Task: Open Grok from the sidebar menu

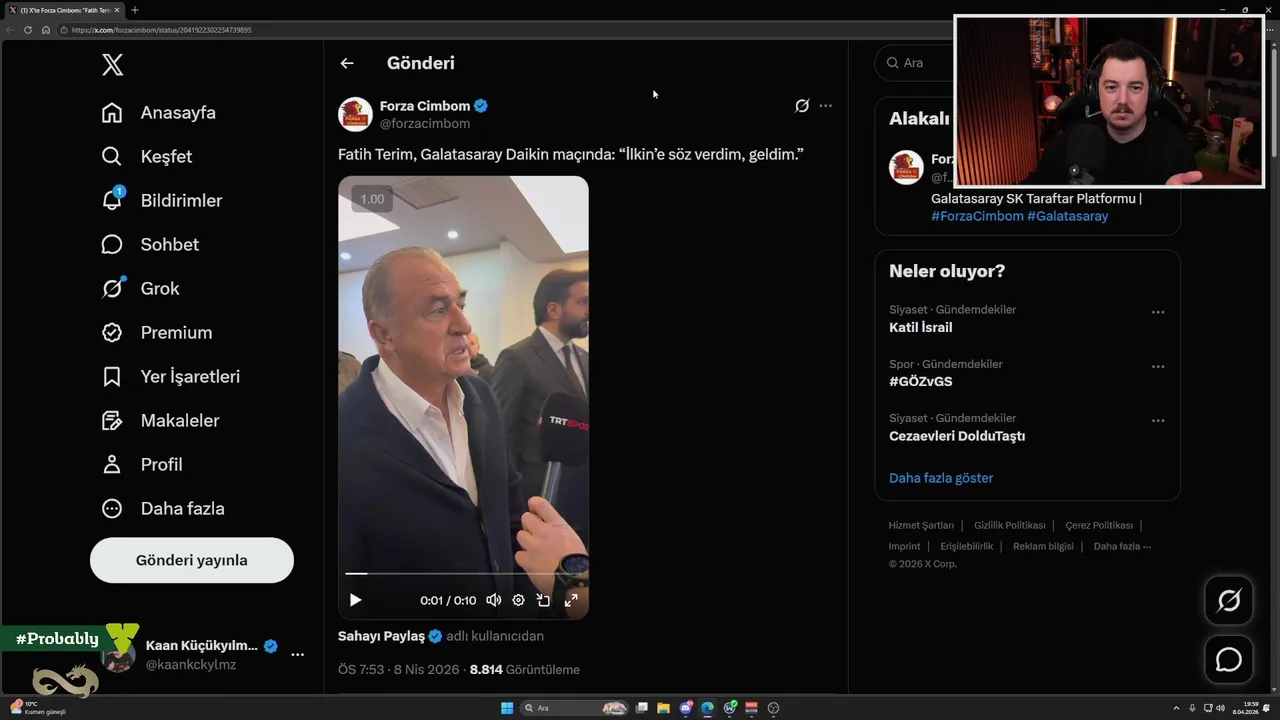Action: tap(140, 289)
